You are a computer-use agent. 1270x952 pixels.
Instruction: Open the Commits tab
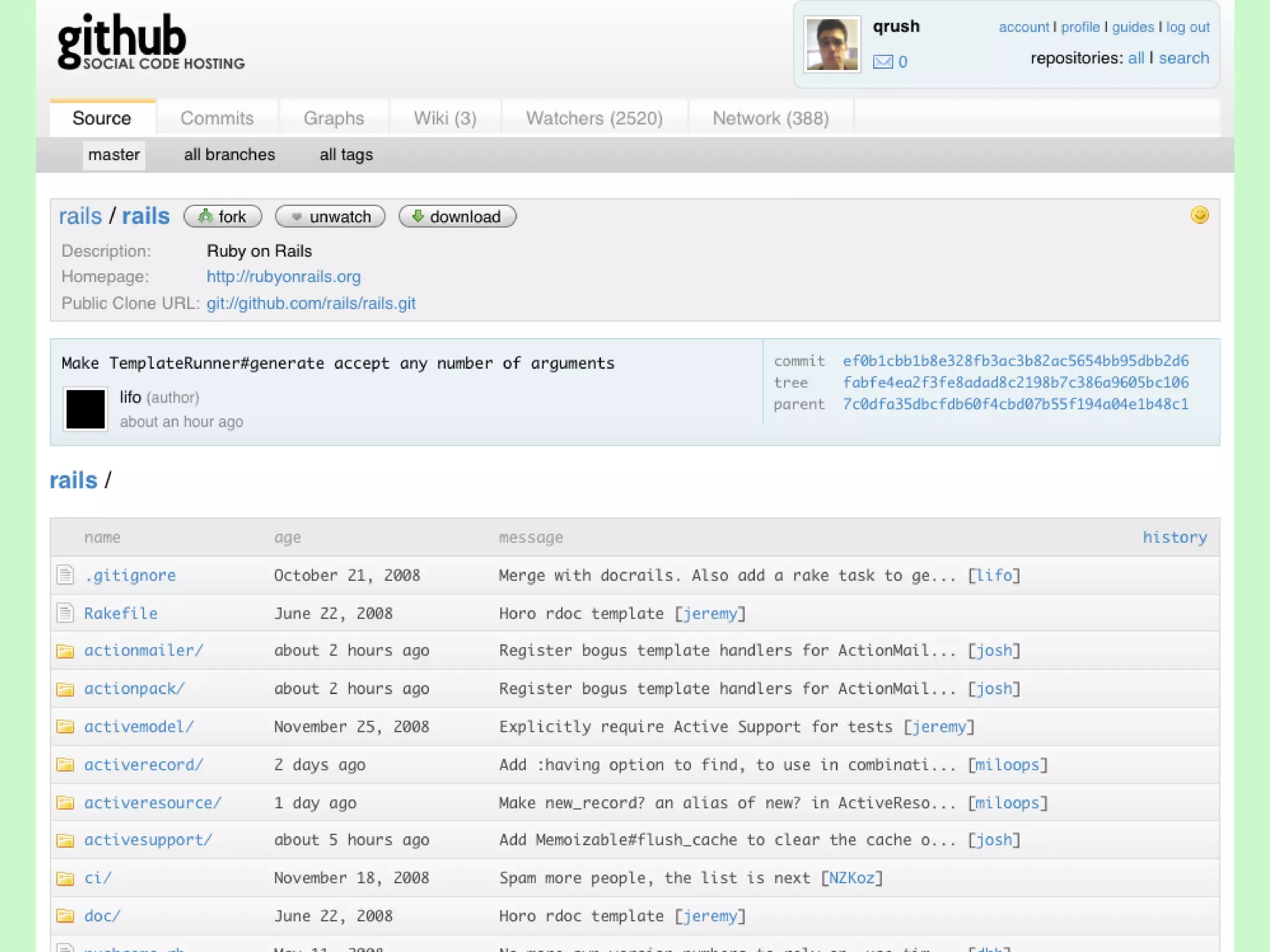tap(217, 118)
